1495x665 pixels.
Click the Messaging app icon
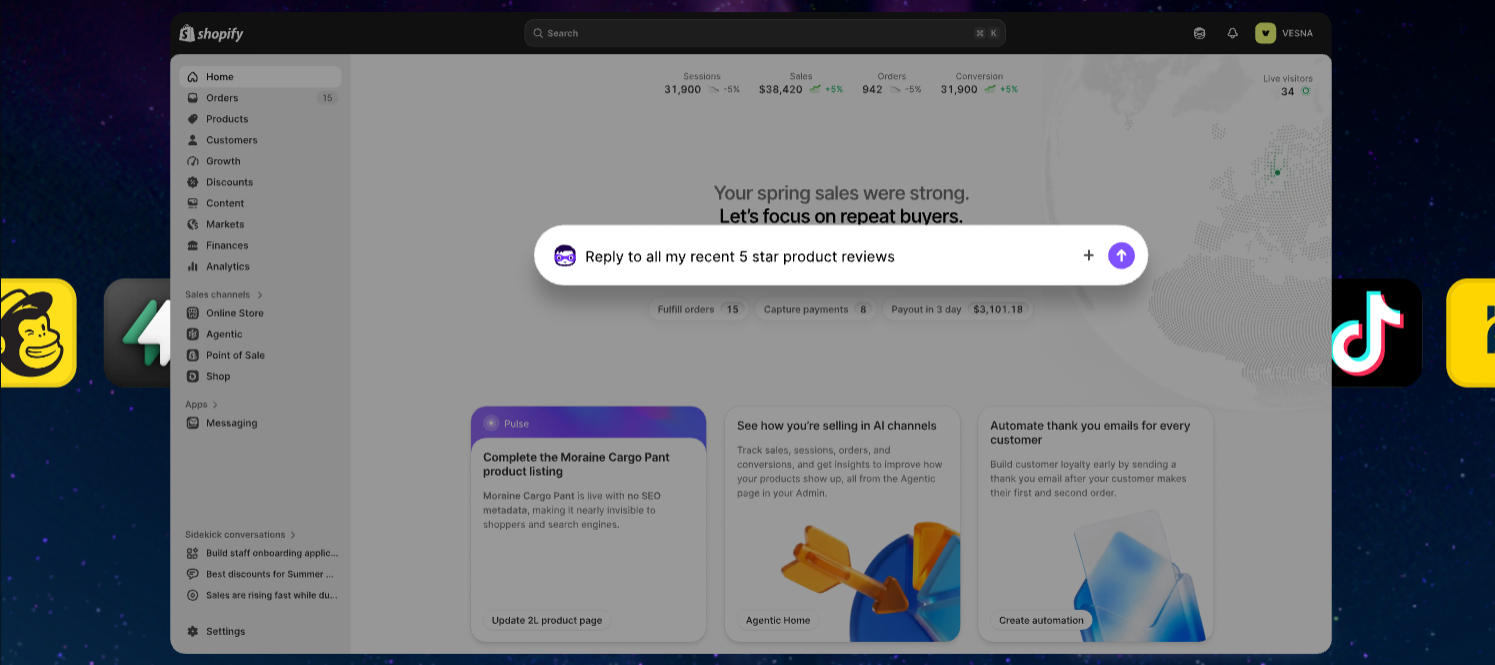(193, 423)
